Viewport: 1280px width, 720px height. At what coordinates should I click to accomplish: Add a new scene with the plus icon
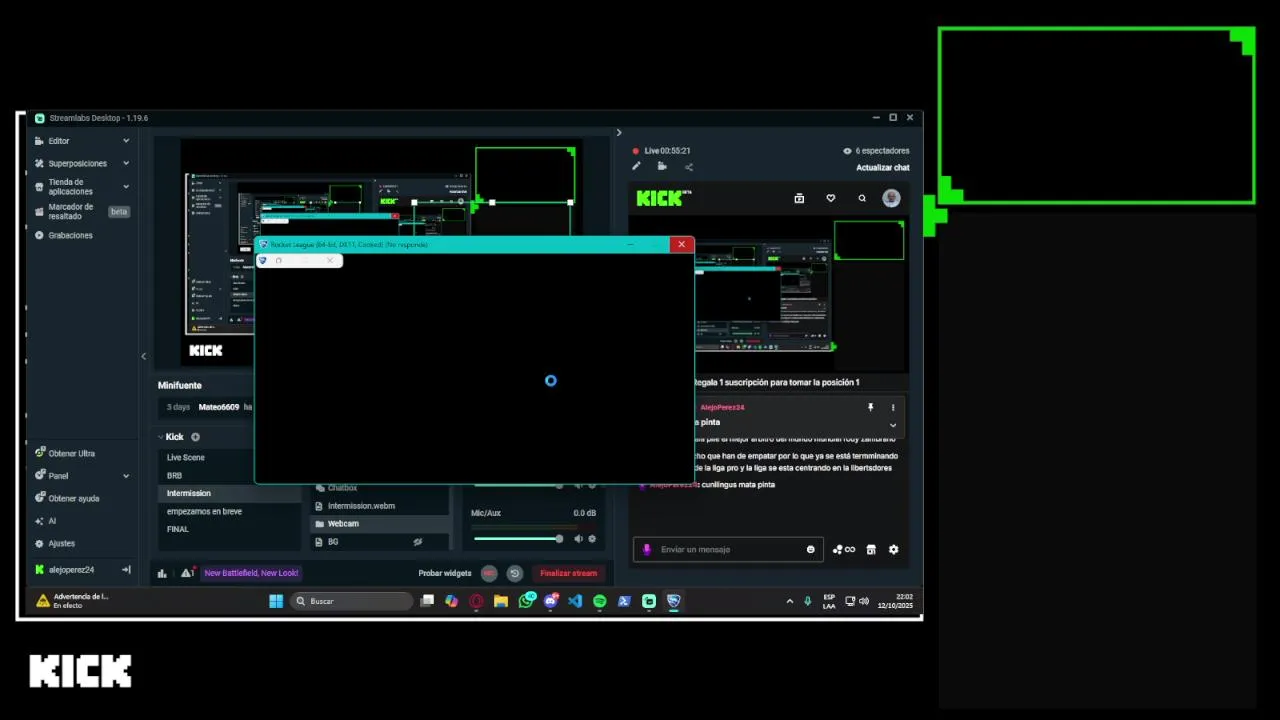(x=195, y=437)
